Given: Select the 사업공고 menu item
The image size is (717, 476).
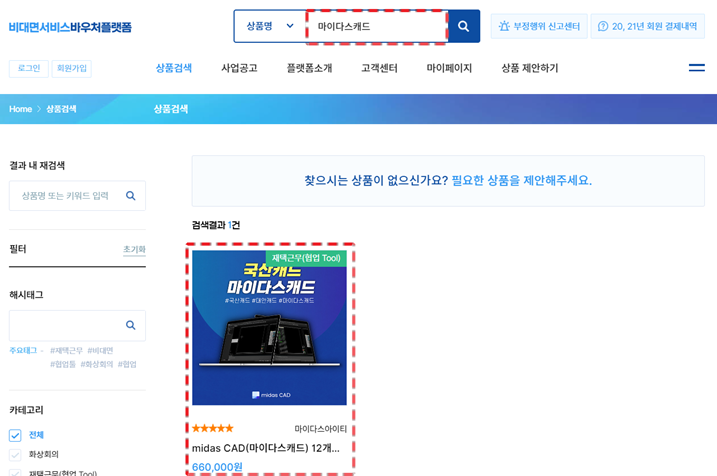Looking at the screenshot, I should pyautogui.click(x=239, y=68).
